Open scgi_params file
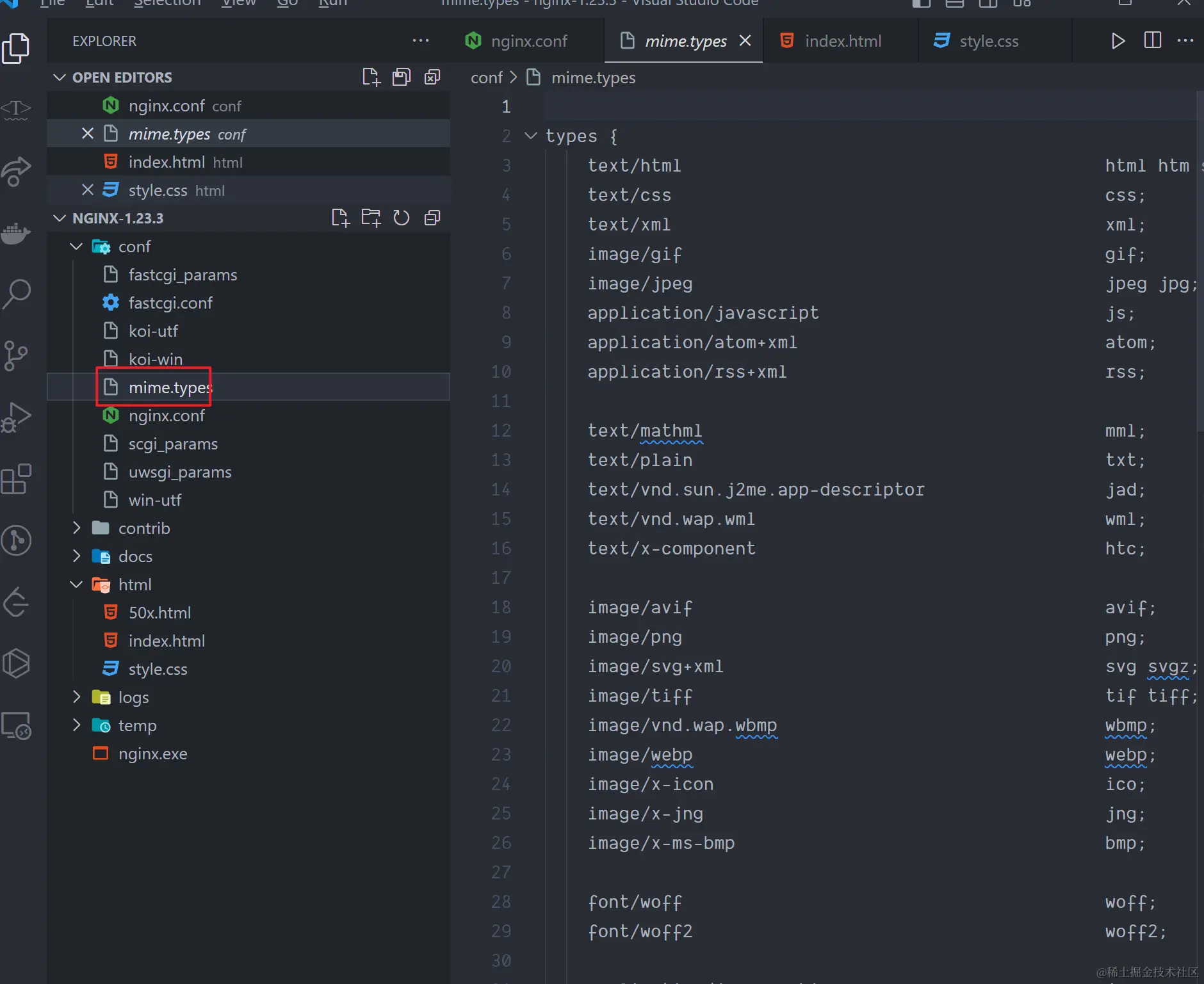This screenshot has height=984, width=1204. click(248, 443)
